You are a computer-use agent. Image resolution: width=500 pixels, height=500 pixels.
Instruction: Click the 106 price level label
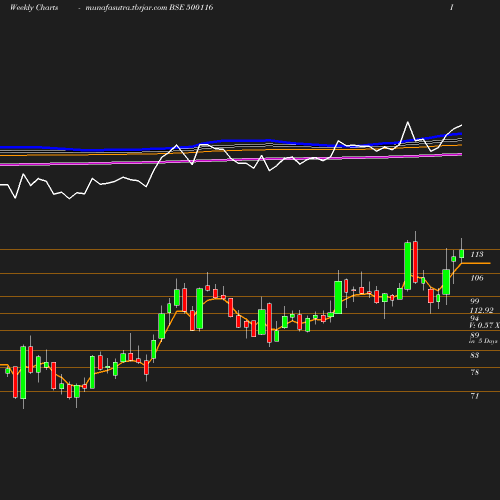477,278
